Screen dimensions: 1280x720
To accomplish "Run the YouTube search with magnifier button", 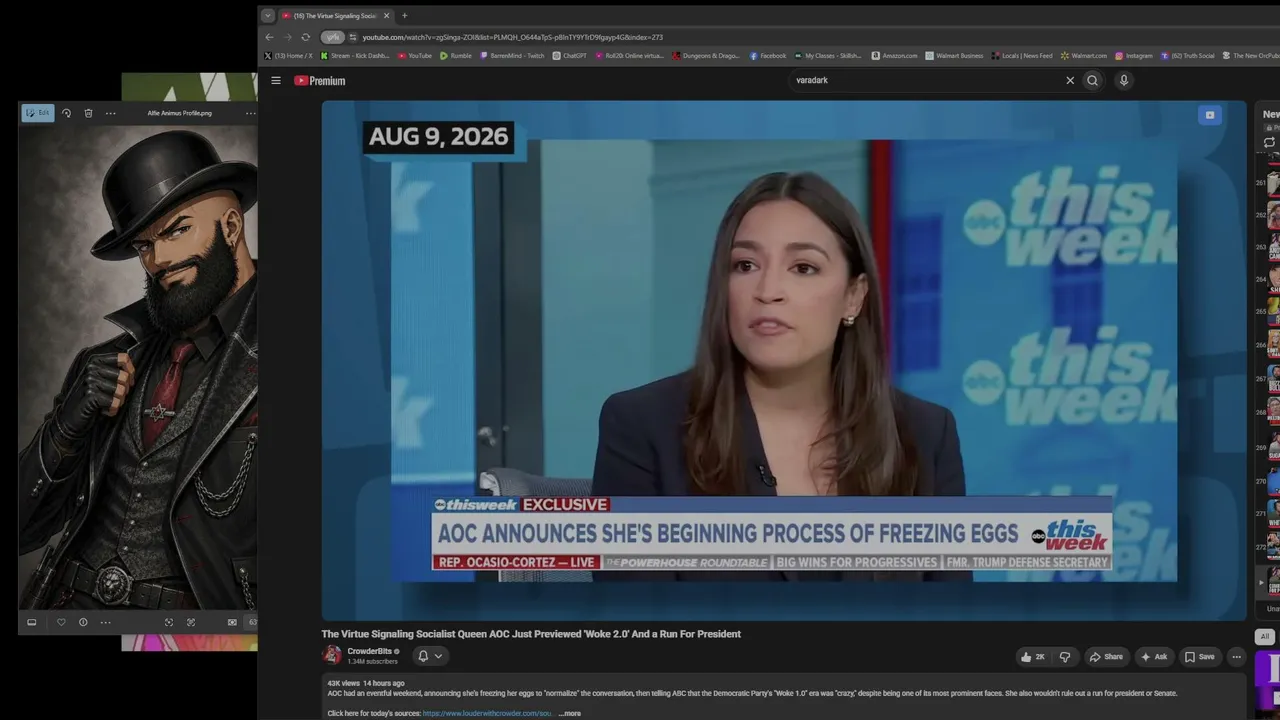I will 1092,80.
